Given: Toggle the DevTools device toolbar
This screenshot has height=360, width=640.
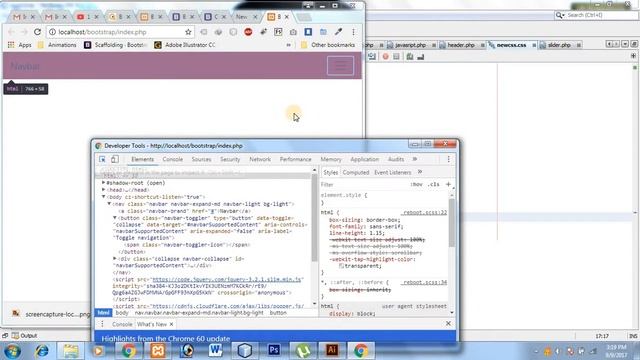Looking at the screenshot, I should point(115,159).
